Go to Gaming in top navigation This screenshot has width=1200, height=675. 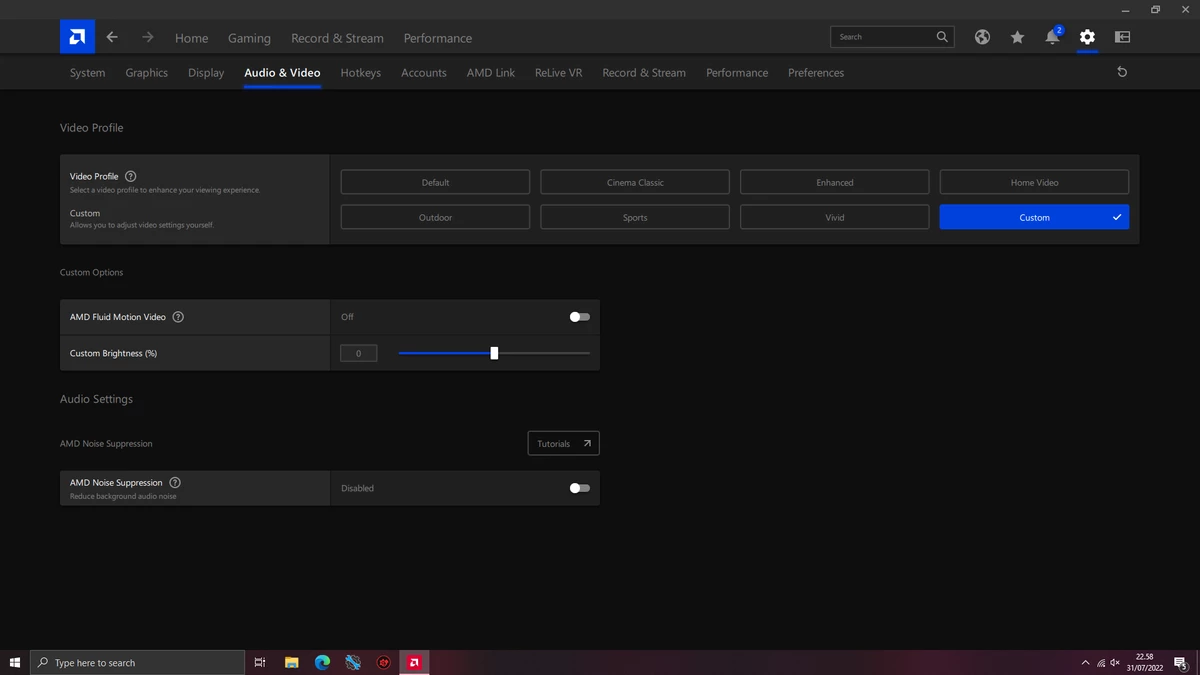tap(249, 38)
